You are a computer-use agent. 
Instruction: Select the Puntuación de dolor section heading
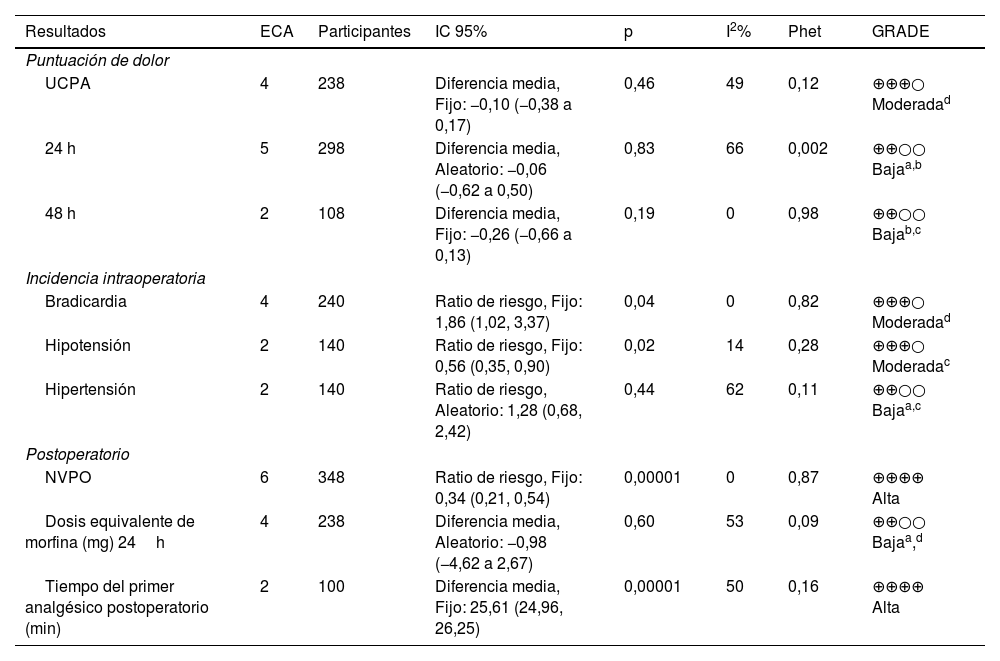click(98, 60)
